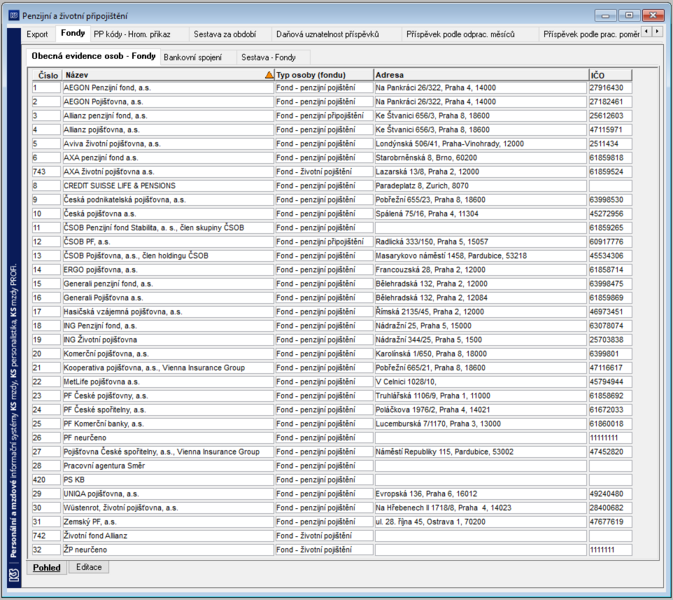Select row Komerční pojišťovna, a.s.
The image size is (673, 600).
[332, 354]
